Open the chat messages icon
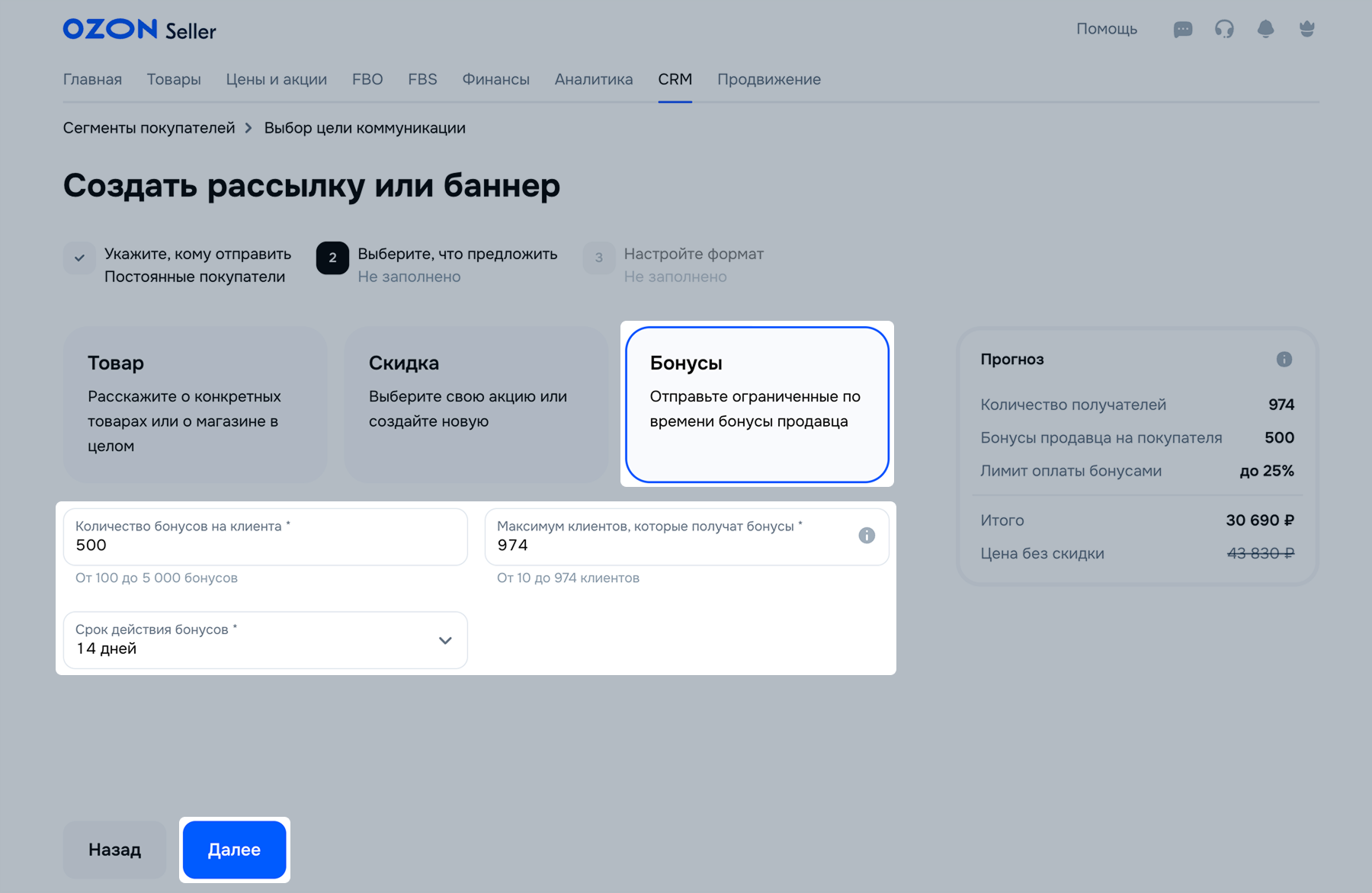The image size is (1372, 893). click(1182, 30)
